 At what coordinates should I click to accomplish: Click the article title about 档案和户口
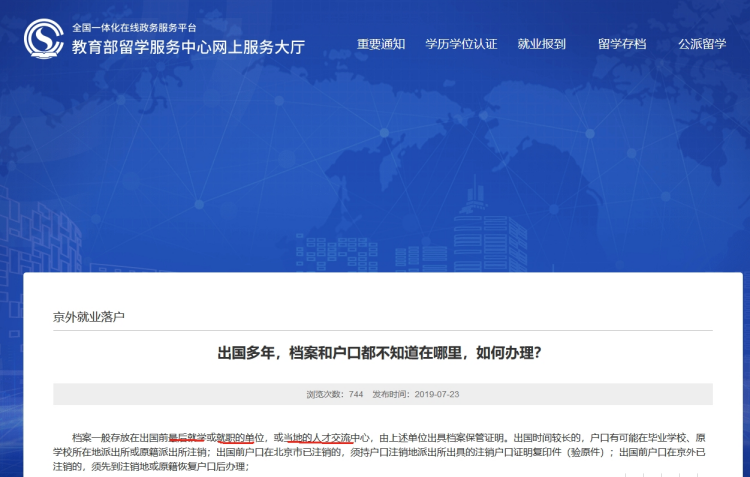pyautogui.click(x=379, y=353)
